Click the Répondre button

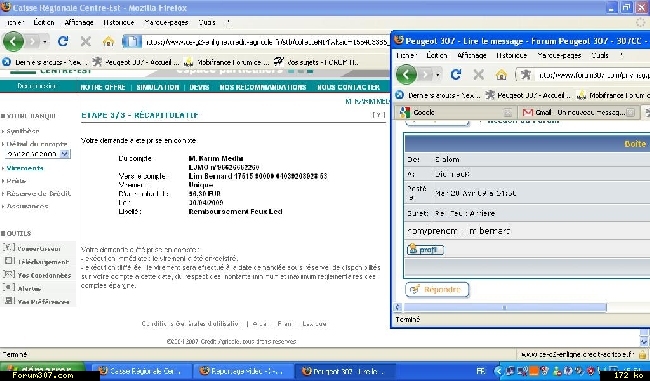[437, 290]
